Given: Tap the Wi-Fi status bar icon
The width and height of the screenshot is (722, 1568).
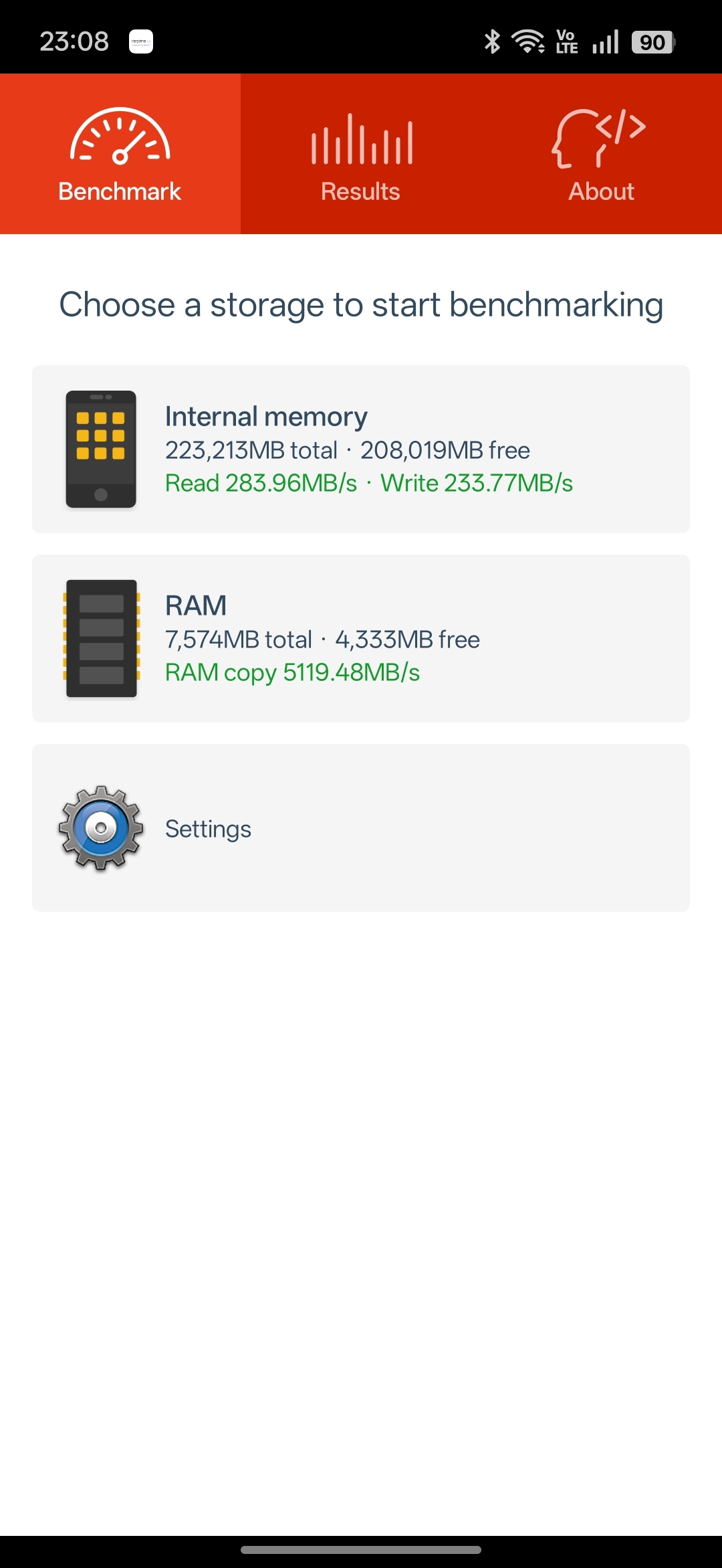Looking at the screenshot, I should click(528, 41).
